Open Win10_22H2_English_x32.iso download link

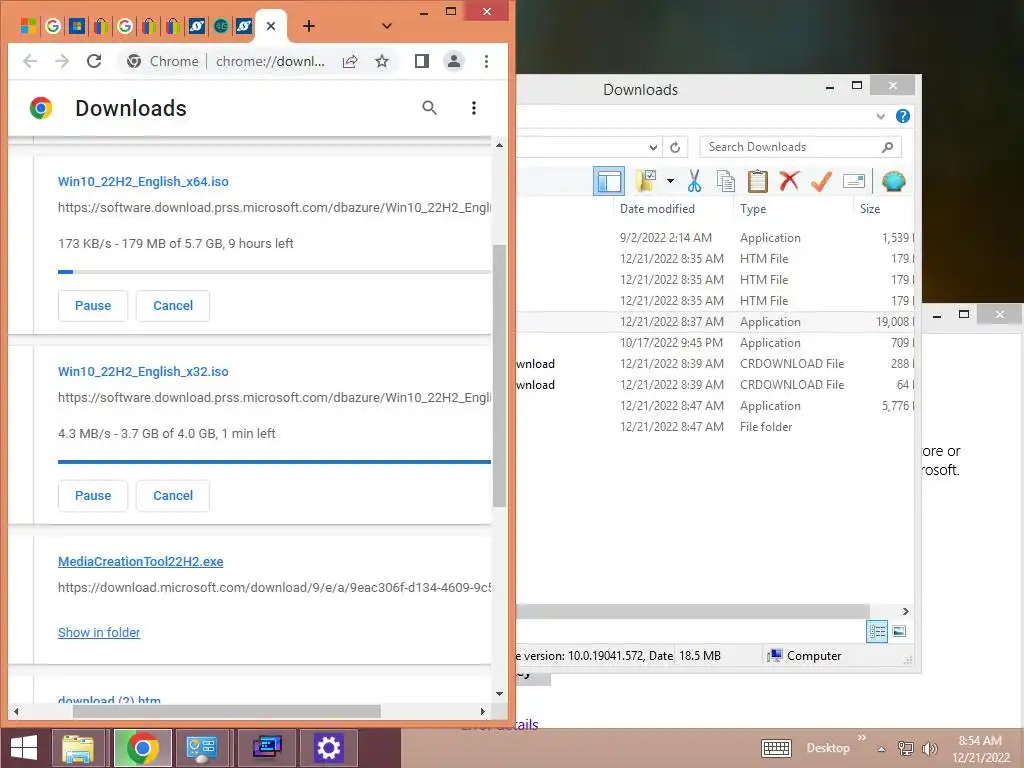[x=143, y=372]
